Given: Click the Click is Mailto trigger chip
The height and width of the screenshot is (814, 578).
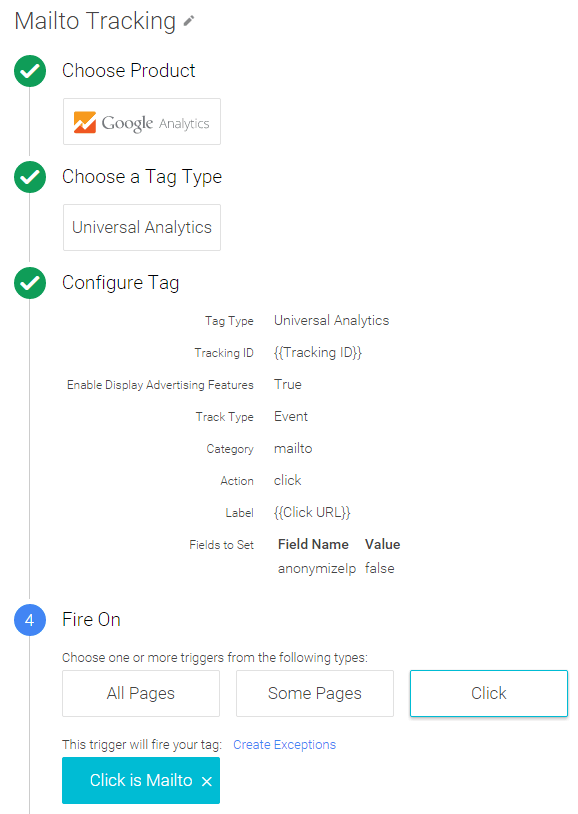Looking at the screenshot, I should coord(141,780).
